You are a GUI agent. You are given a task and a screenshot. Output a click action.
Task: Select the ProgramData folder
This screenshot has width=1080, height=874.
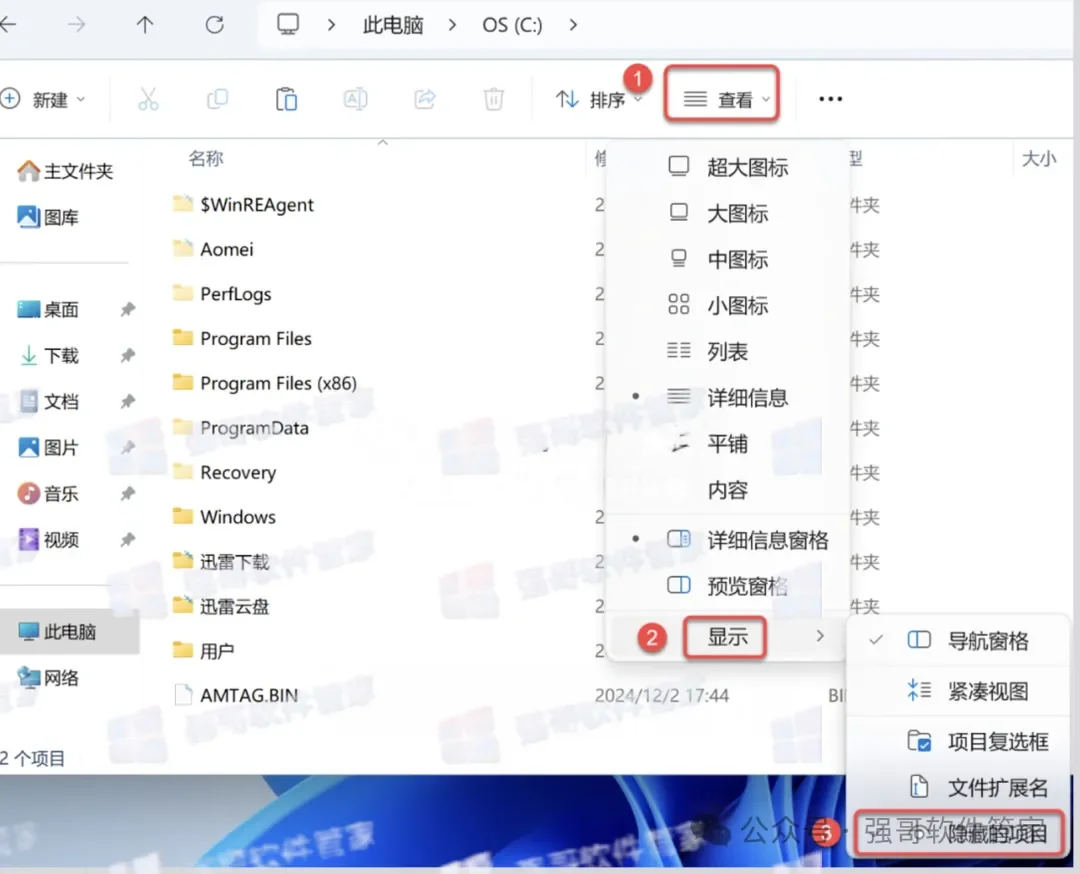240,428
